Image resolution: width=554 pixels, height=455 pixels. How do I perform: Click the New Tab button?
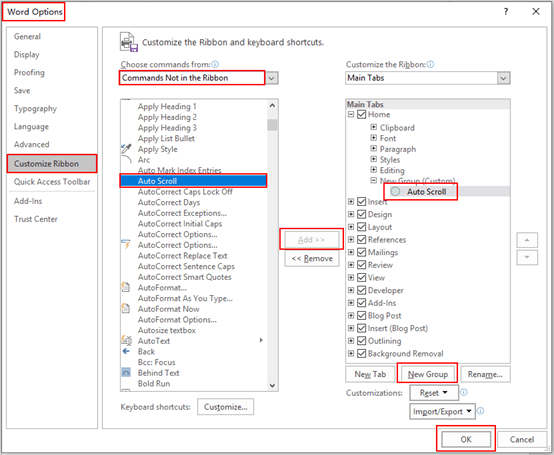point(370,374)
